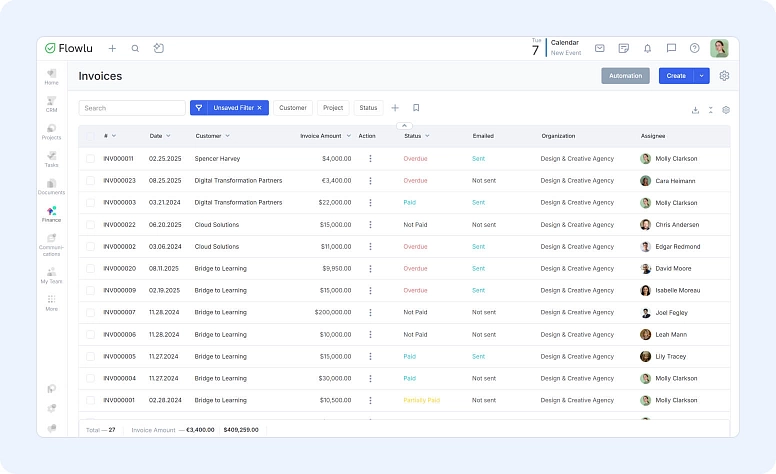Click into the Search input field
776x474 pixels.
coord(131,108)
